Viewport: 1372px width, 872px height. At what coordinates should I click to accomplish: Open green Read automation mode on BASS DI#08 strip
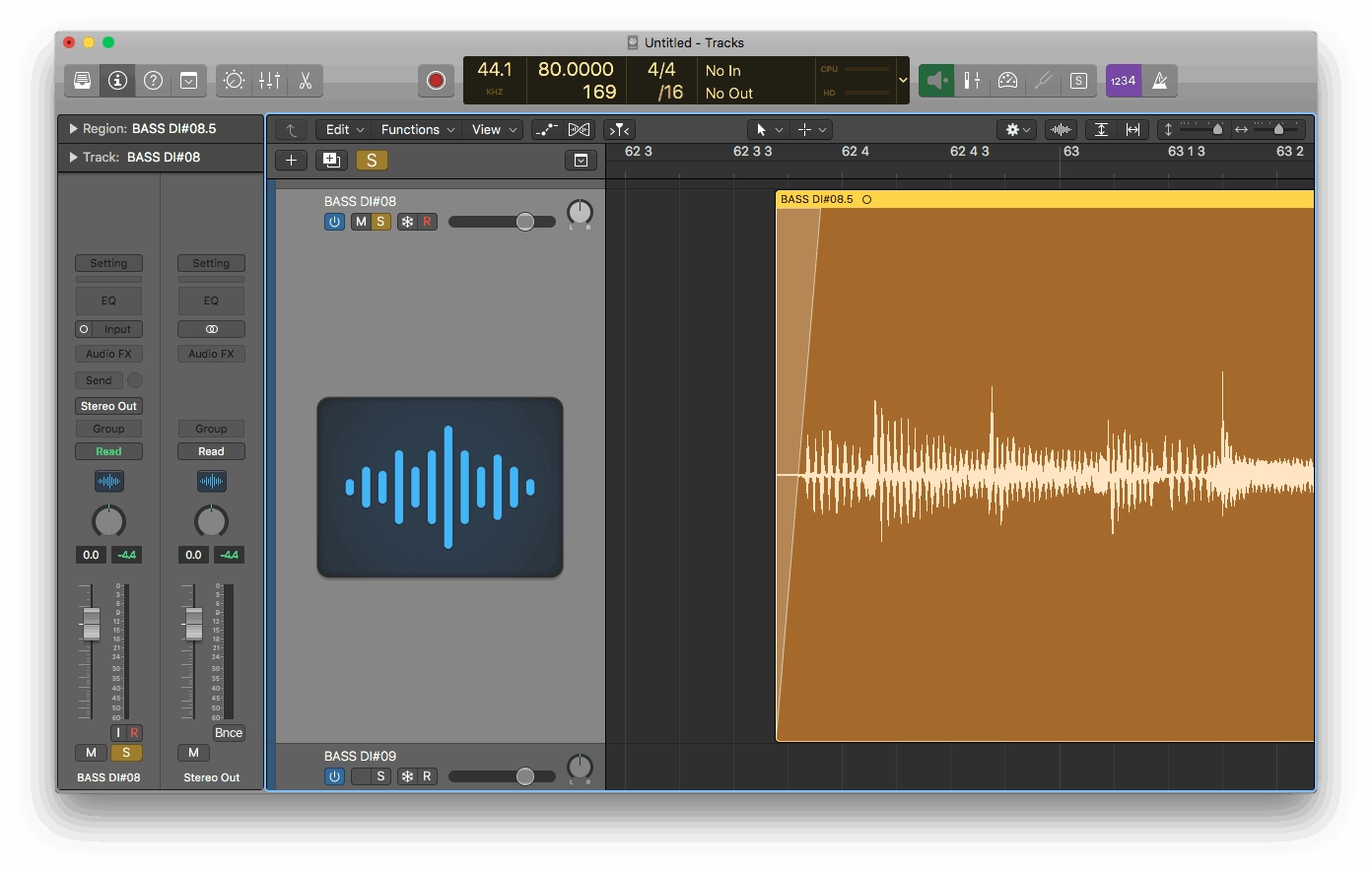[x=108, y=452]
